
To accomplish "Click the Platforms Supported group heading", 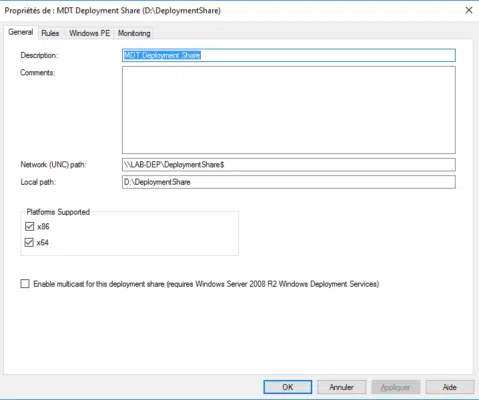I will point(58,212).
